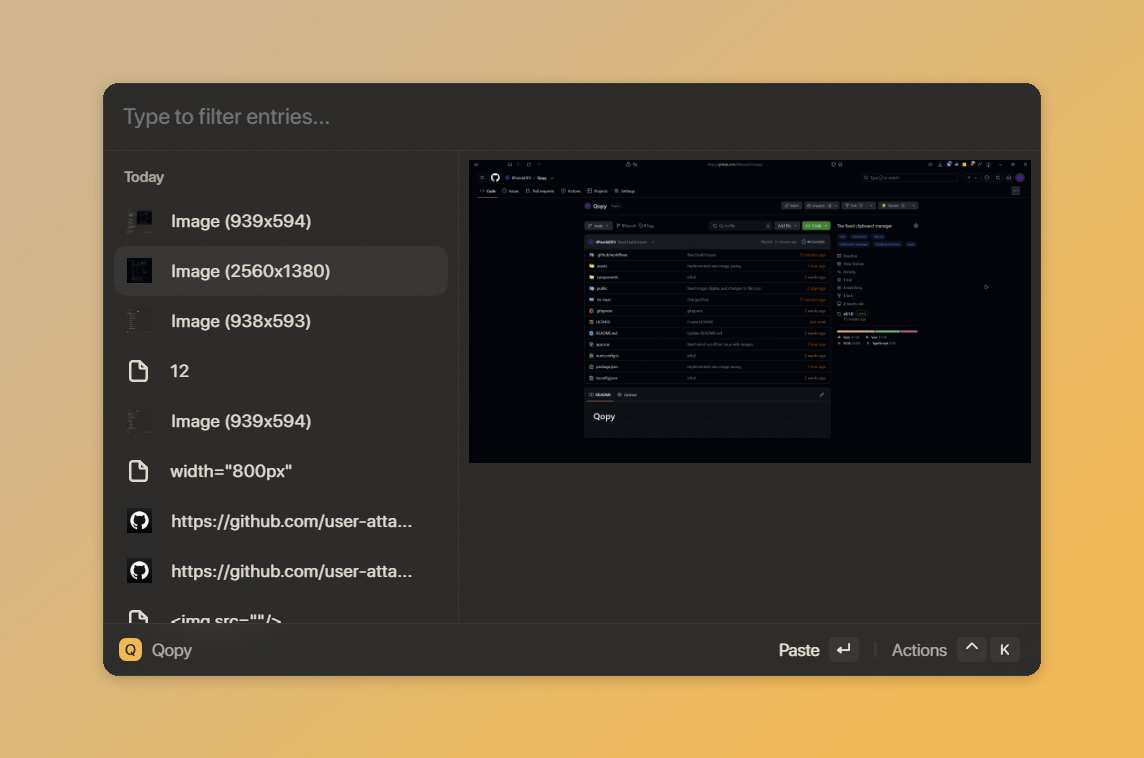1144x758 pixels.
Task: Click the Paste button
Action: [x=799, y=650]
